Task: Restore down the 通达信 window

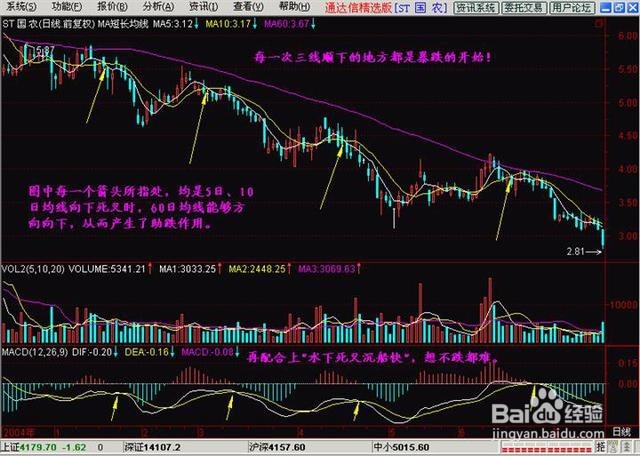Action: [618, 7]
